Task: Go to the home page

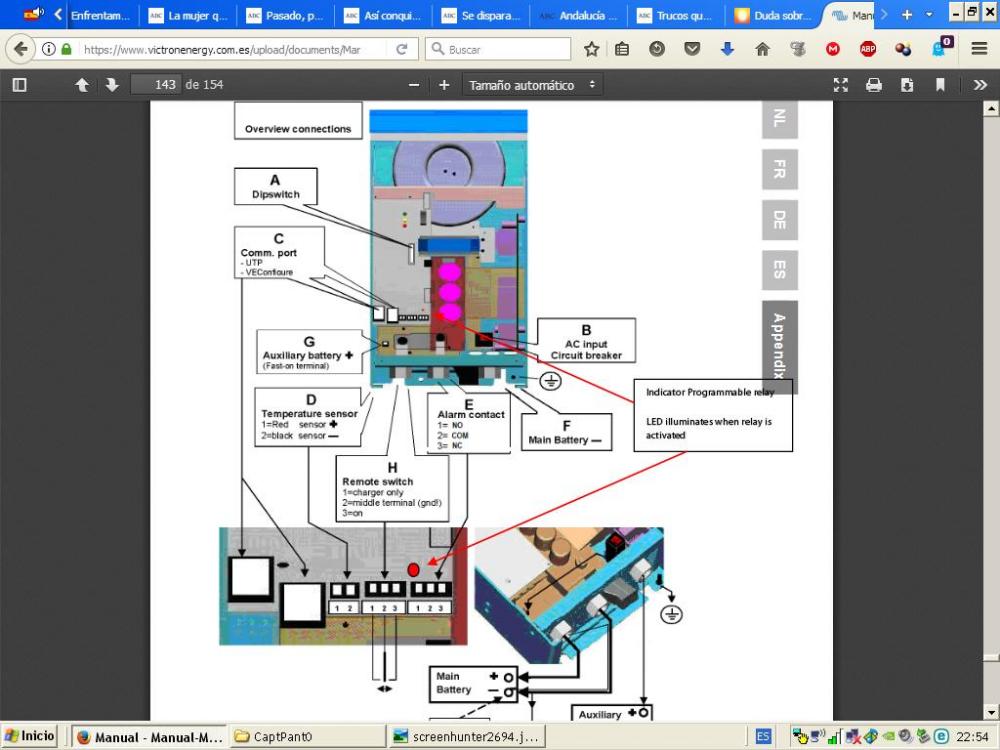Action: [x=762, y=49]
